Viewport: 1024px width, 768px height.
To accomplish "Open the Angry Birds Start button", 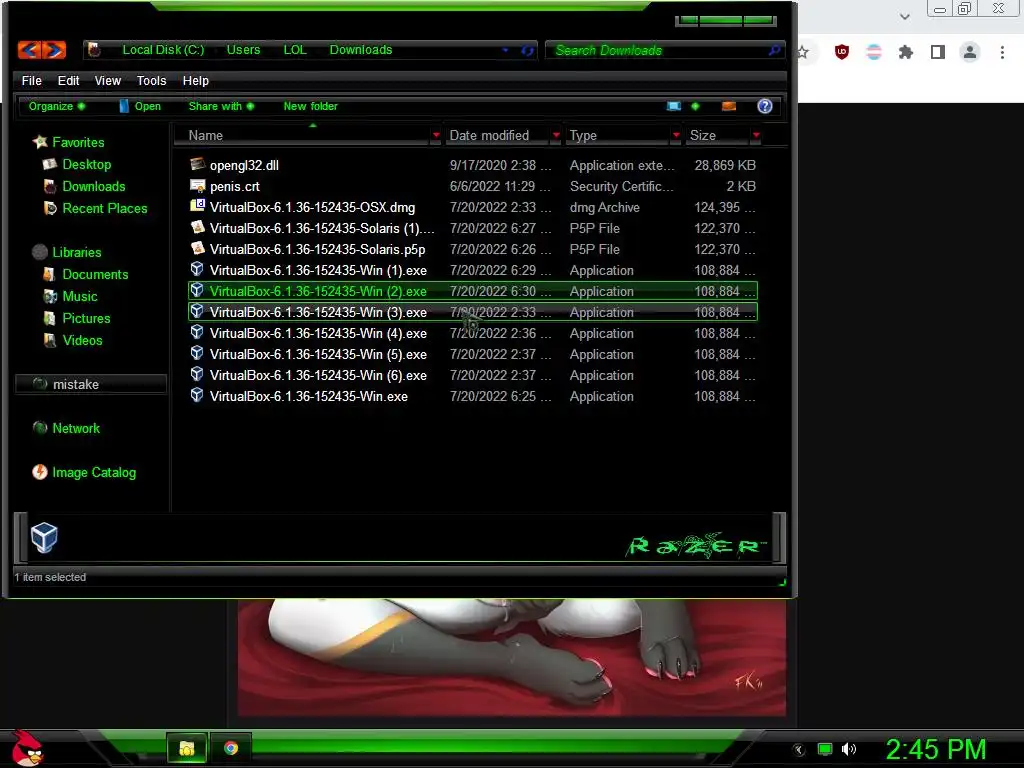I will click(27, 748).
